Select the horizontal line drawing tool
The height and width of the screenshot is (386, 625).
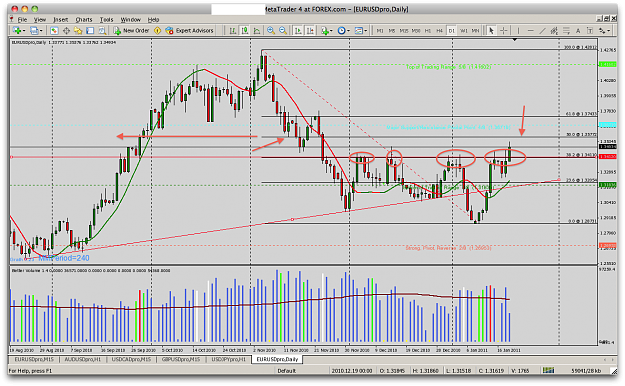coord(531,31)
